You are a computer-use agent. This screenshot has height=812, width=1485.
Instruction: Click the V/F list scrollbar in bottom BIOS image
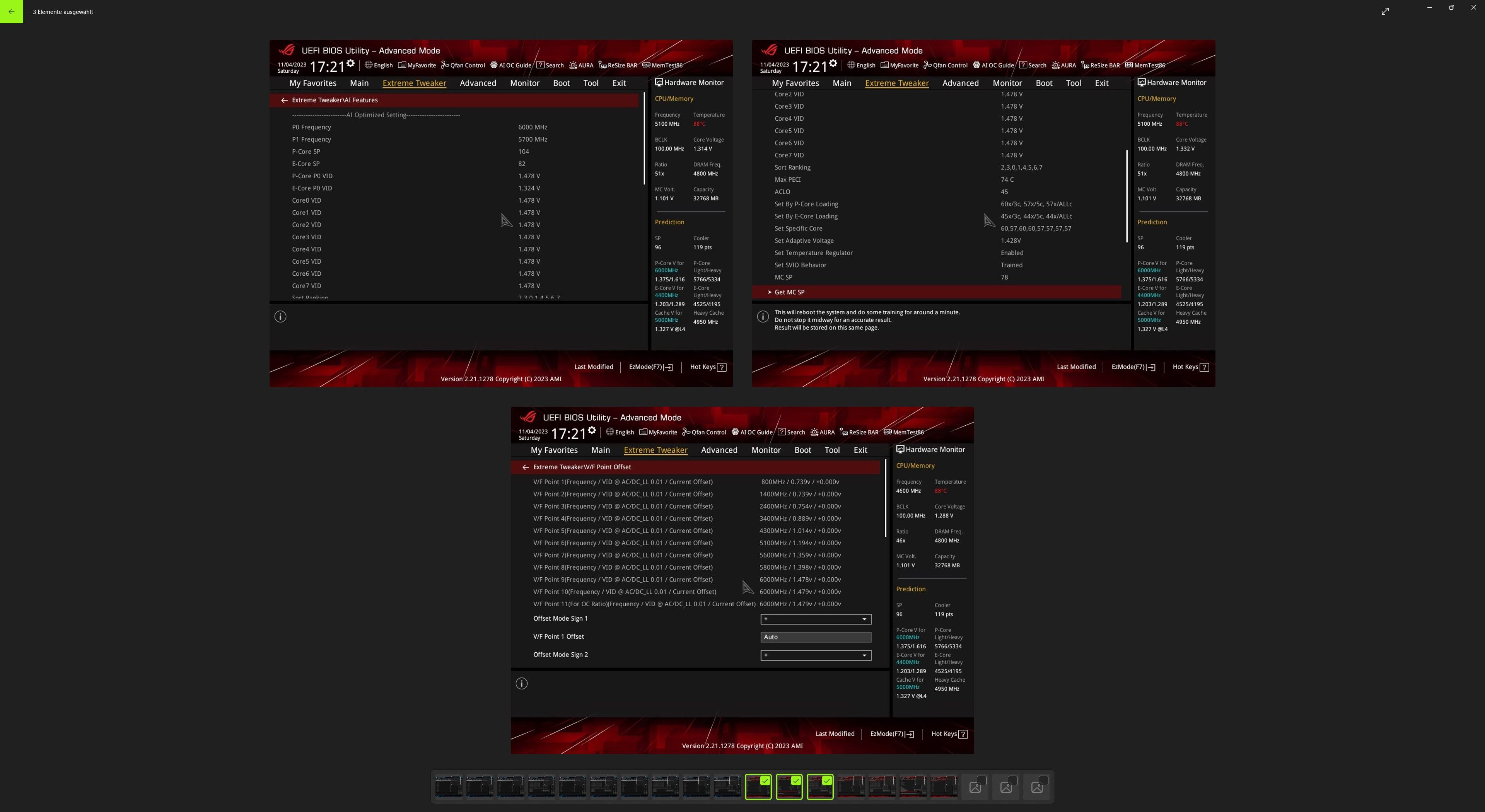[886, 498]
